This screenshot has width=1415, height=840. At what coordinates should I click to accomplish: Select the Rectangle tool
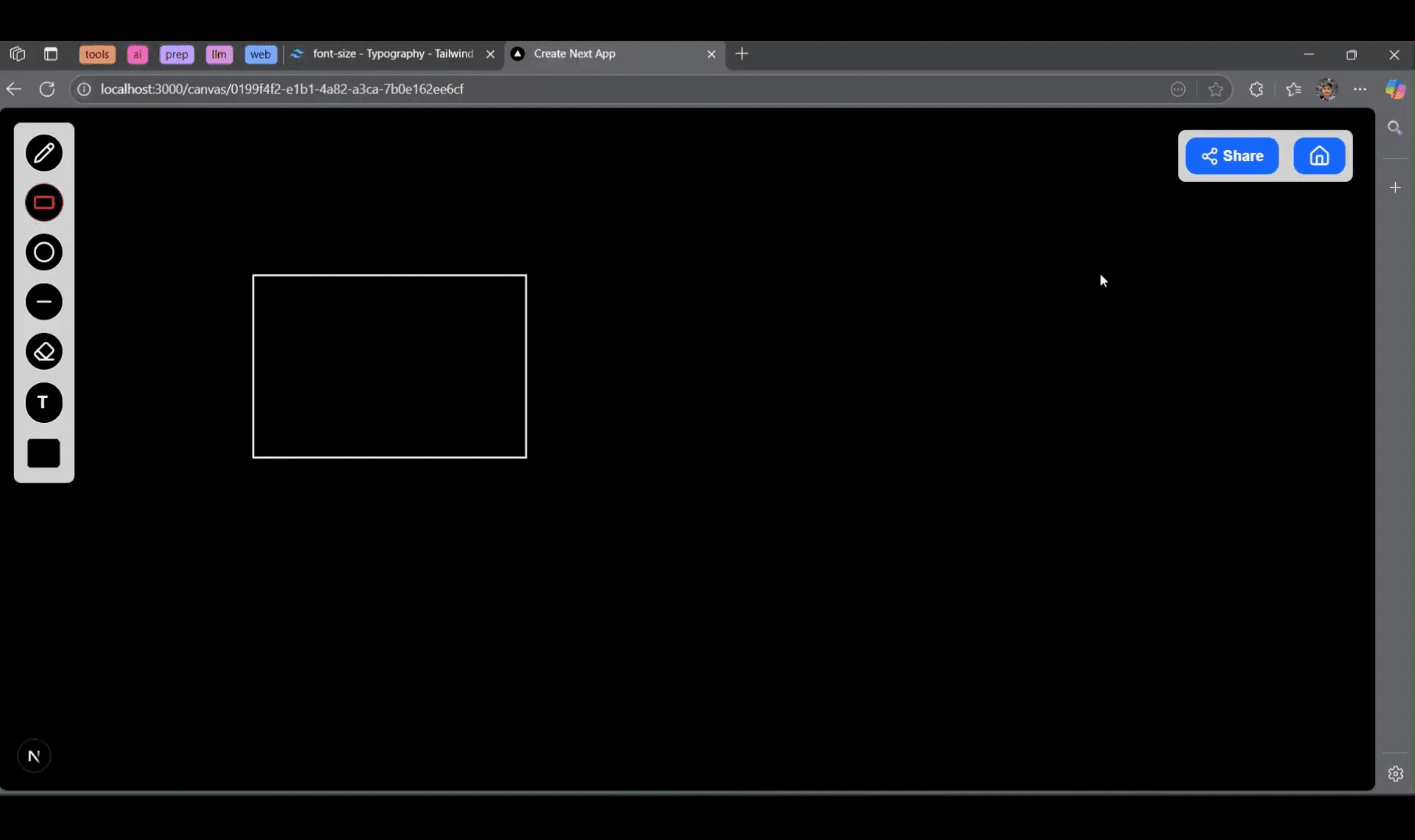coord(43,202)
